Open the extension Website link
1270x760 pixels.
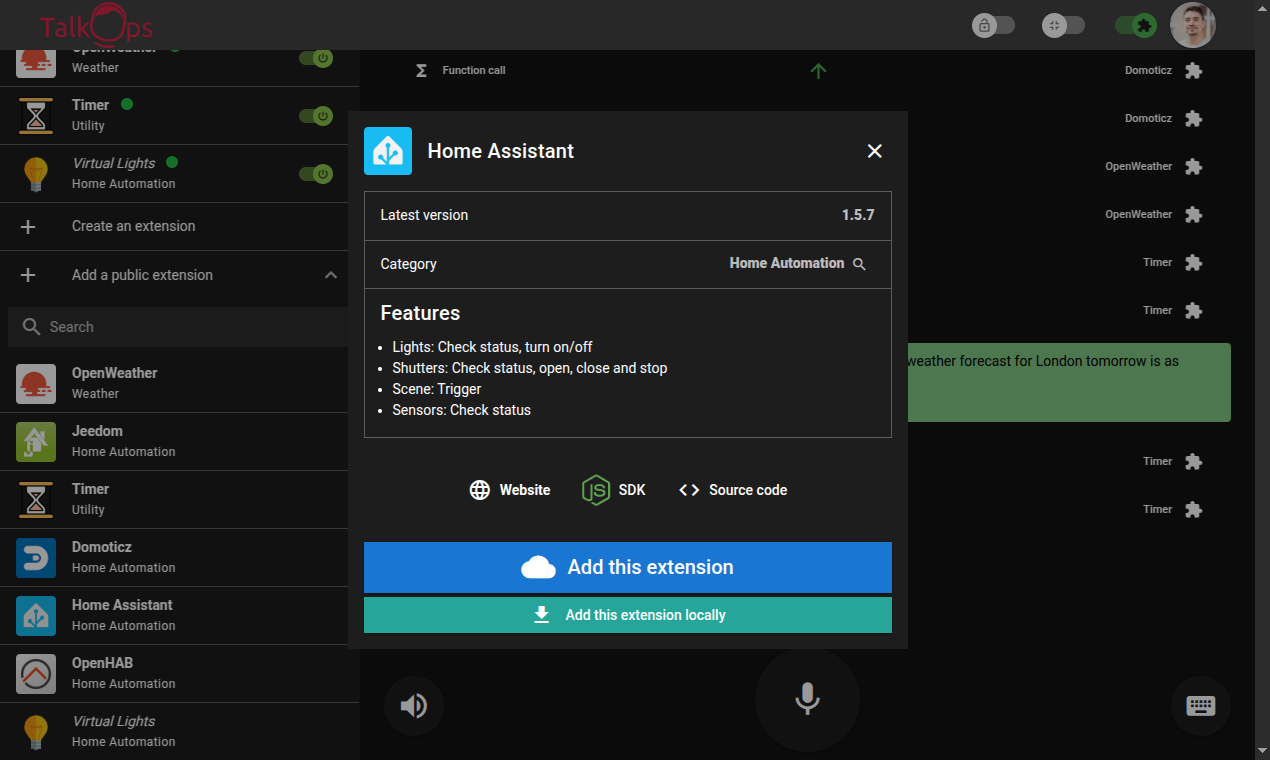click(510, 490)
